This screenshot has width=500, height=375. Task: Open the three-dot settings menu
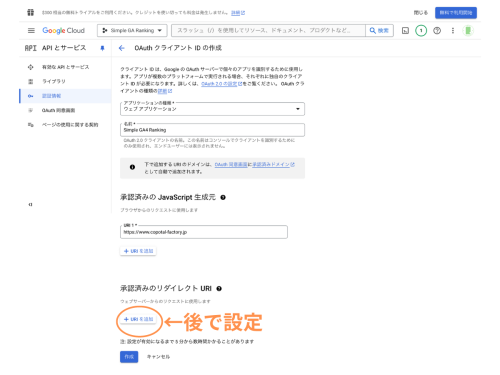tap(453, 31)
